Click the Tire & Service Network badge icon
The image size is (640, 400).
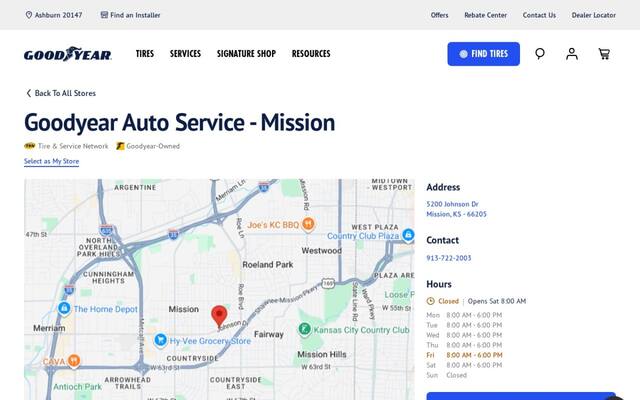(29, 146)
